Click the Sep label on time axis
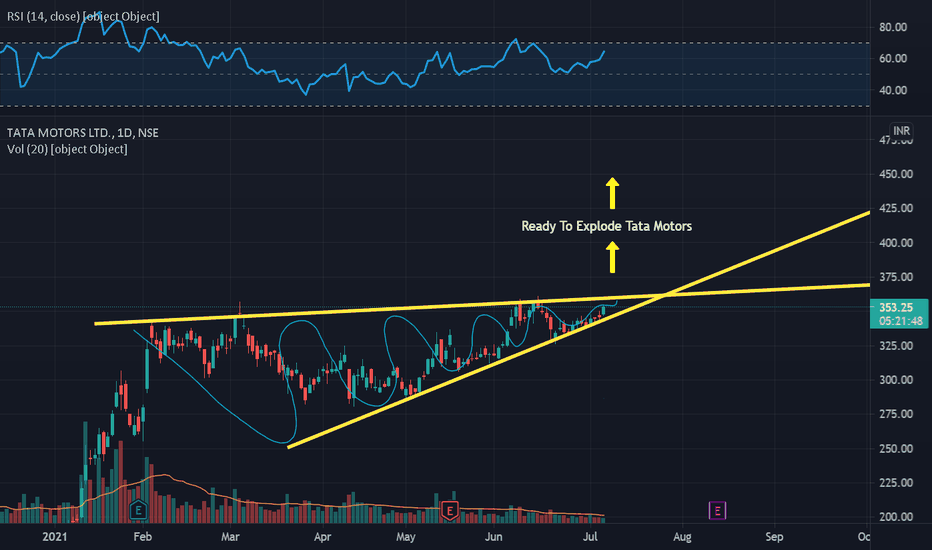The image size is (932, 550). tap(774, 537)
